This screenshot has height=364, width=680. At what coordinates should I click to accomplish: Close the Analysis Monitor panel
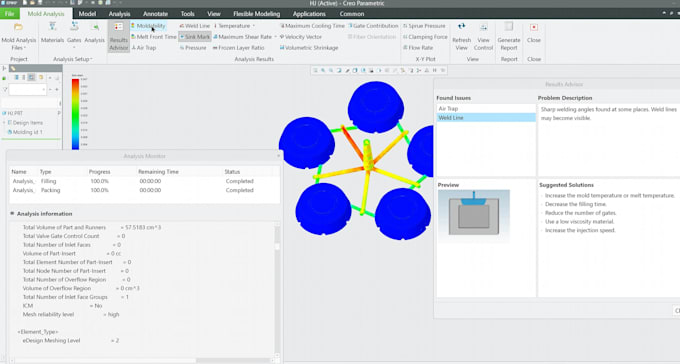(x=278, y=155)
